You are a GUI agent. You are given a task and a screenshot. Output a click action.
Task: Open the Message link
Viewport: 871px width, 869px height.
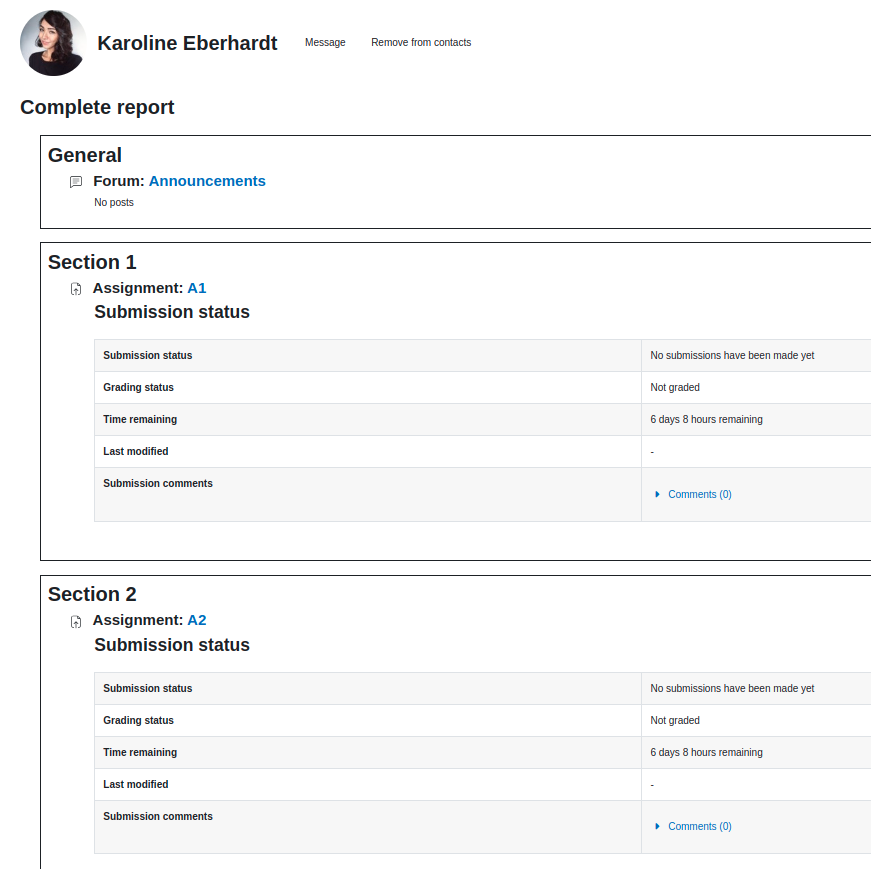coord(325,42)
